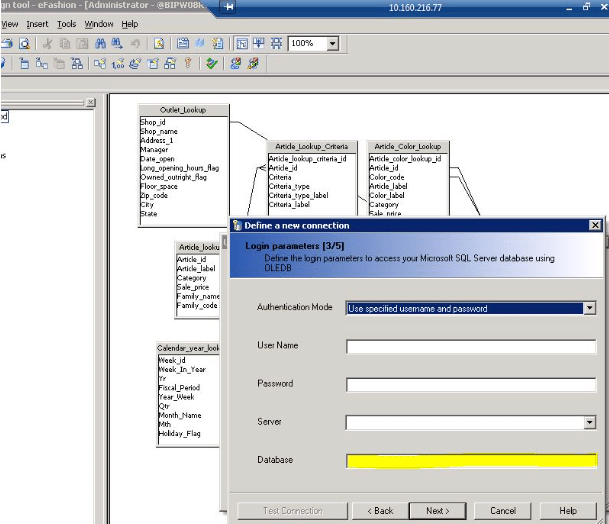Close the left side panel

91,102
